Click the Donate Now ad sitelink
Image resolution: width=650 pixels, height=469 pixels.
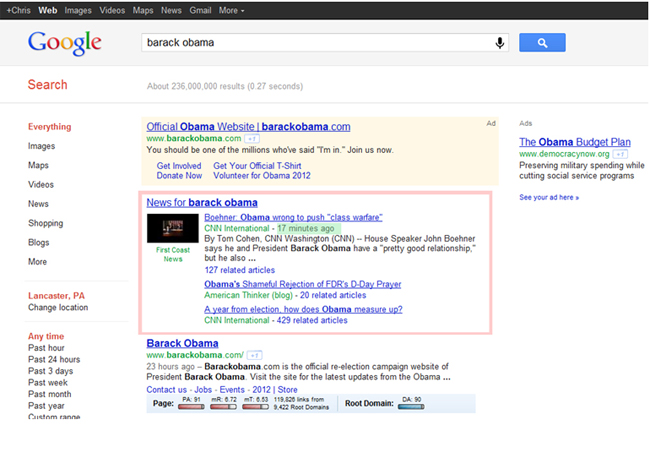179,176
